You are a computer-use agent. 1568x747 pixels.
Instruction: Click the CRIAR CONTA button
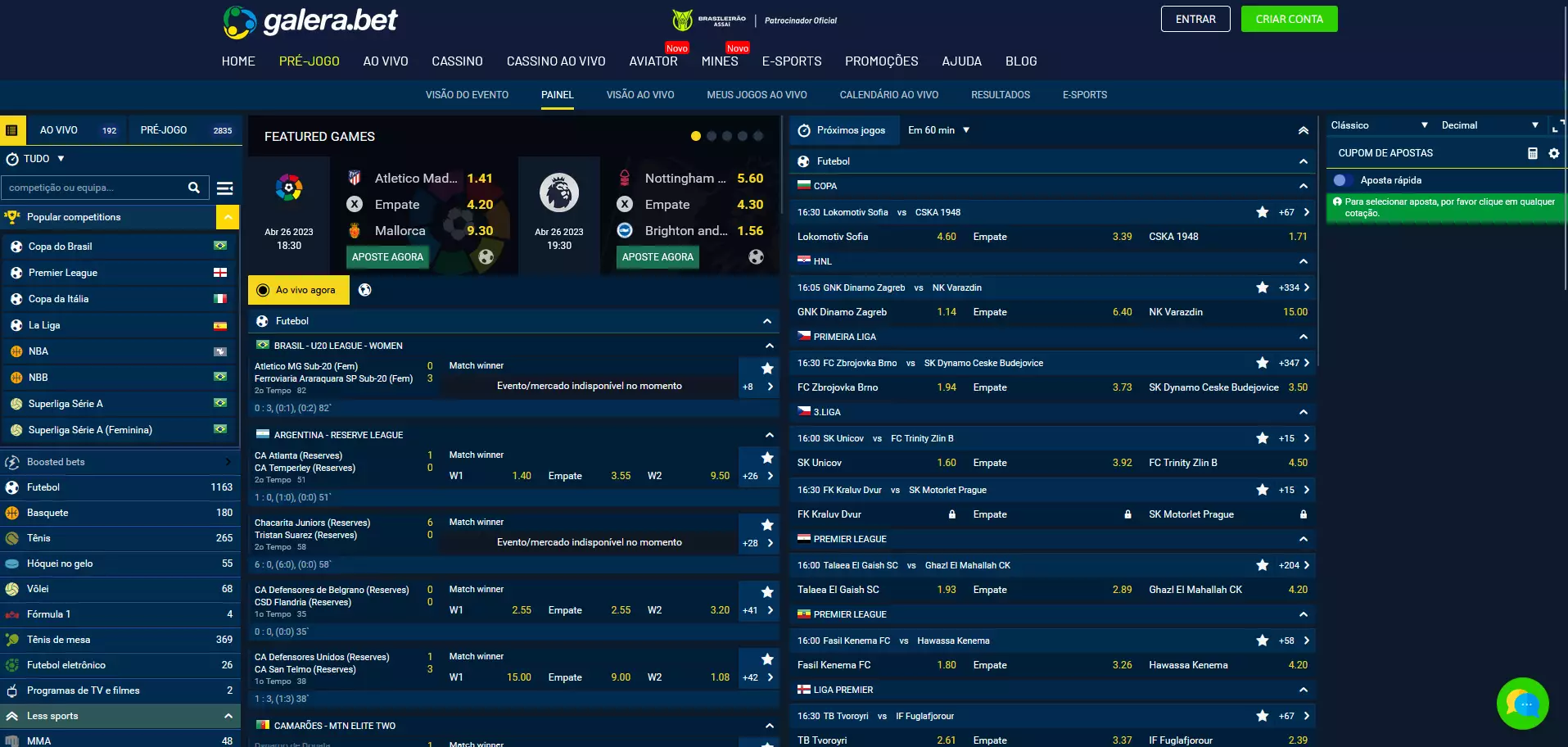coord(1289,19)
